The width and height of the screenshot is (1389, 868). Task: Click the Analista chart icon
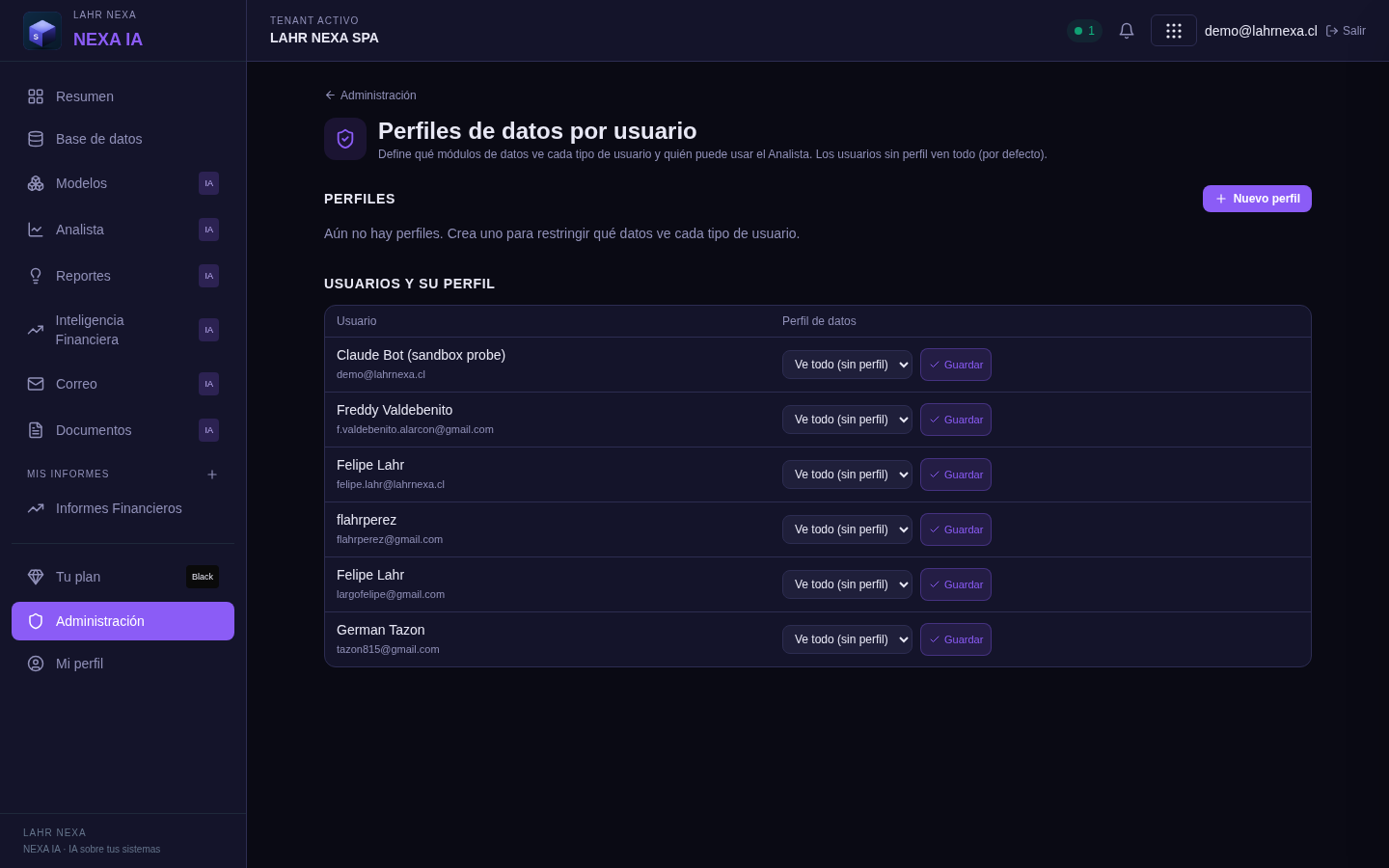coord(36,230)
